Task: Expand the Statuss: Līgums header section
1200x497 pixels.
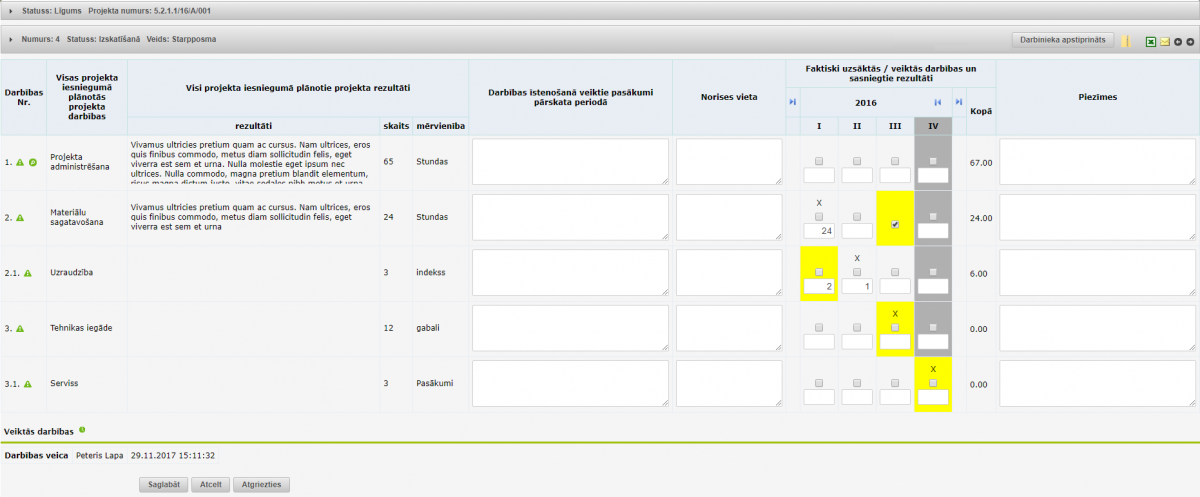Action: tap(11, 10)
